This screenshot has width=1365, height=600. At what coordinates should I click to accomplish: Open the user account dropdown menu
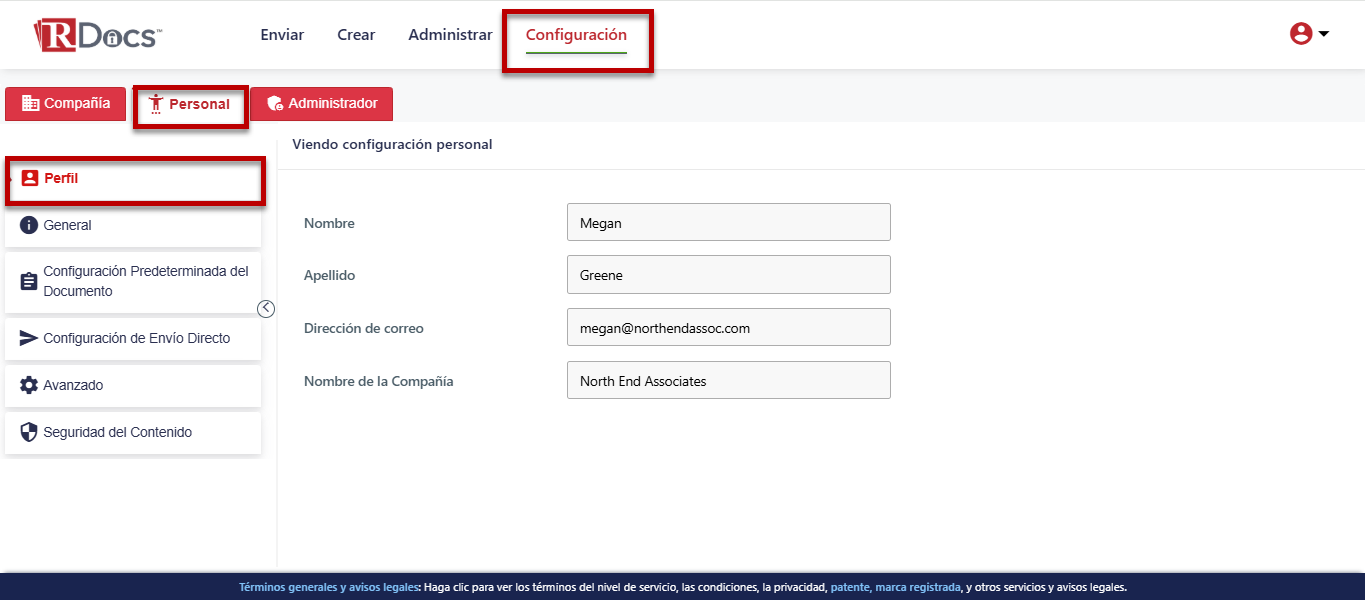coord(1309,34)
